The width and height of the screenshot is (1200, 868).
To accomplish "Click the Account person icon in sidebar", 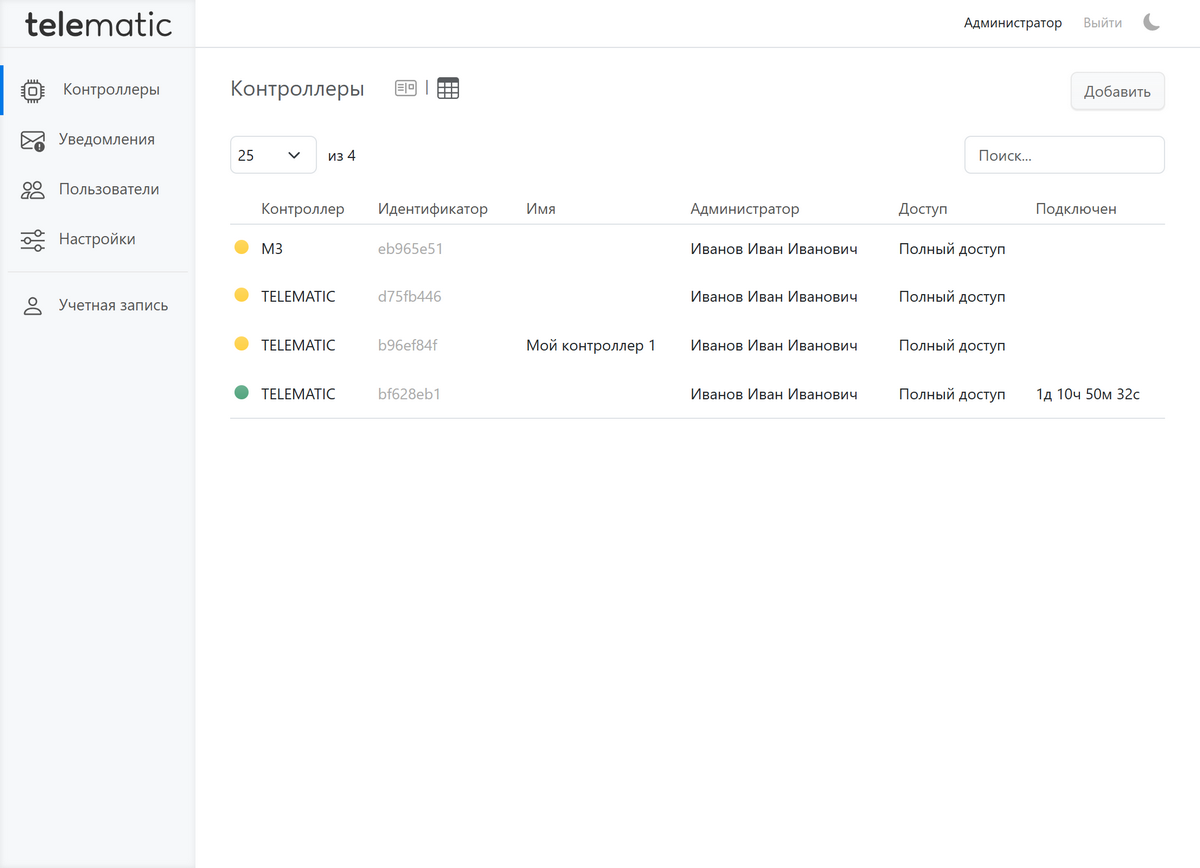I will point(33,306).
